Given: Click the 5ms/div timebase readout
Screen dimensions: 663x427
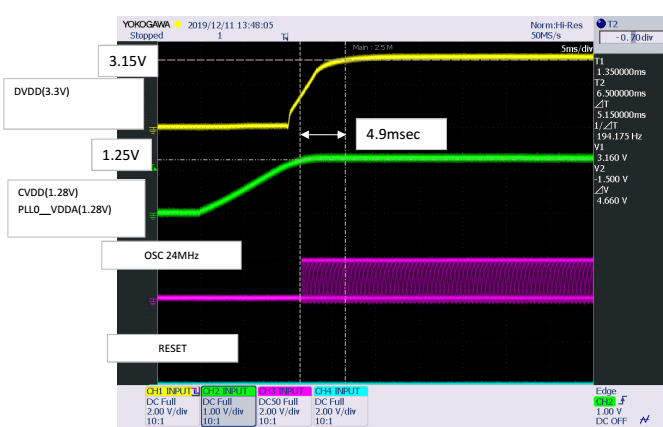Looking at the screenshot, I should (x=577, y=49).
